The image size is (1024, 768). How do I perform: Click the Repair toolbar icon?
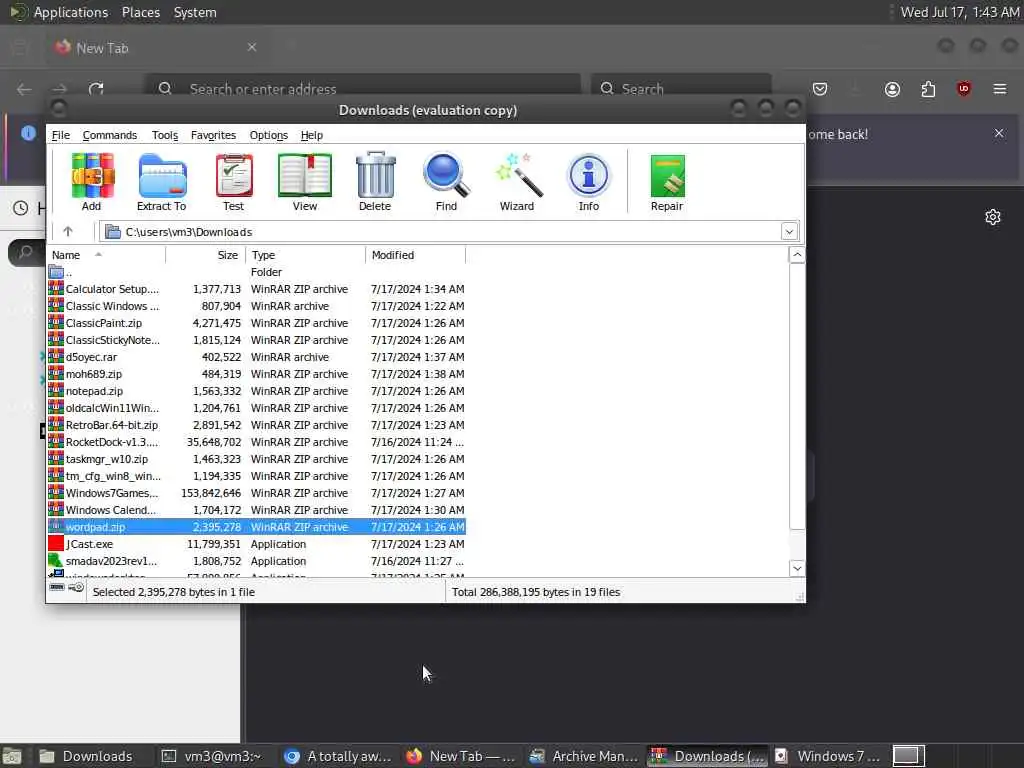[667, 181]
